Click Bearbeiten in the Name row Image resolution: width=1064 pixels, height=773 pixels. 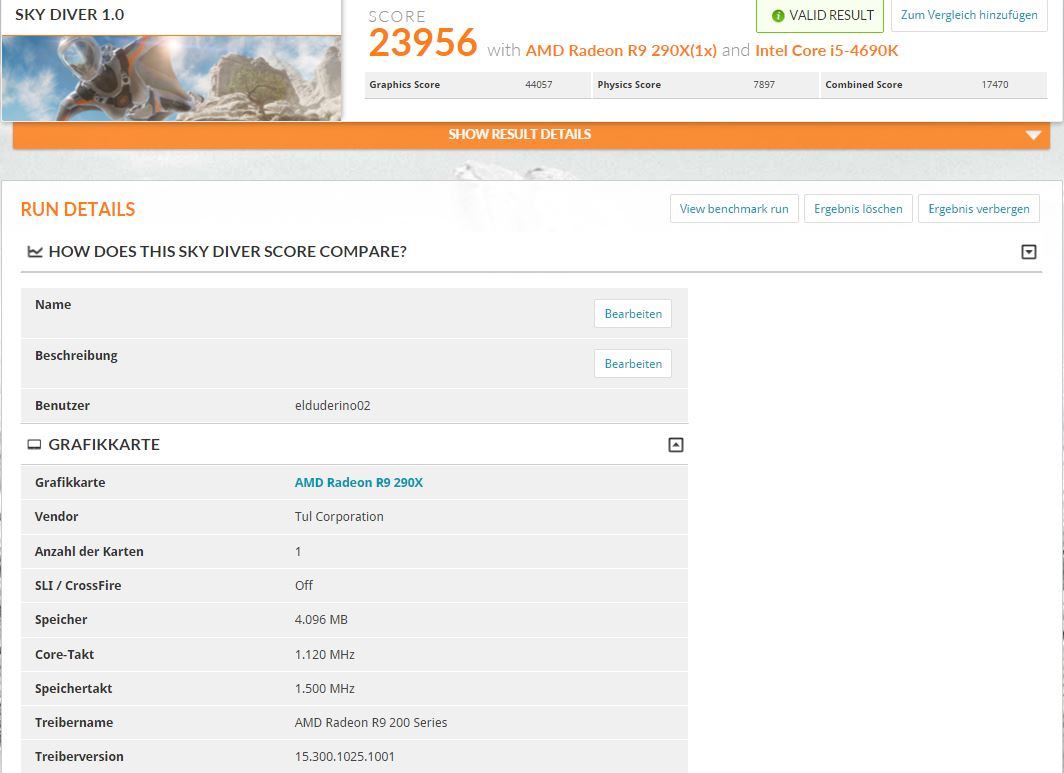point(633,314)
